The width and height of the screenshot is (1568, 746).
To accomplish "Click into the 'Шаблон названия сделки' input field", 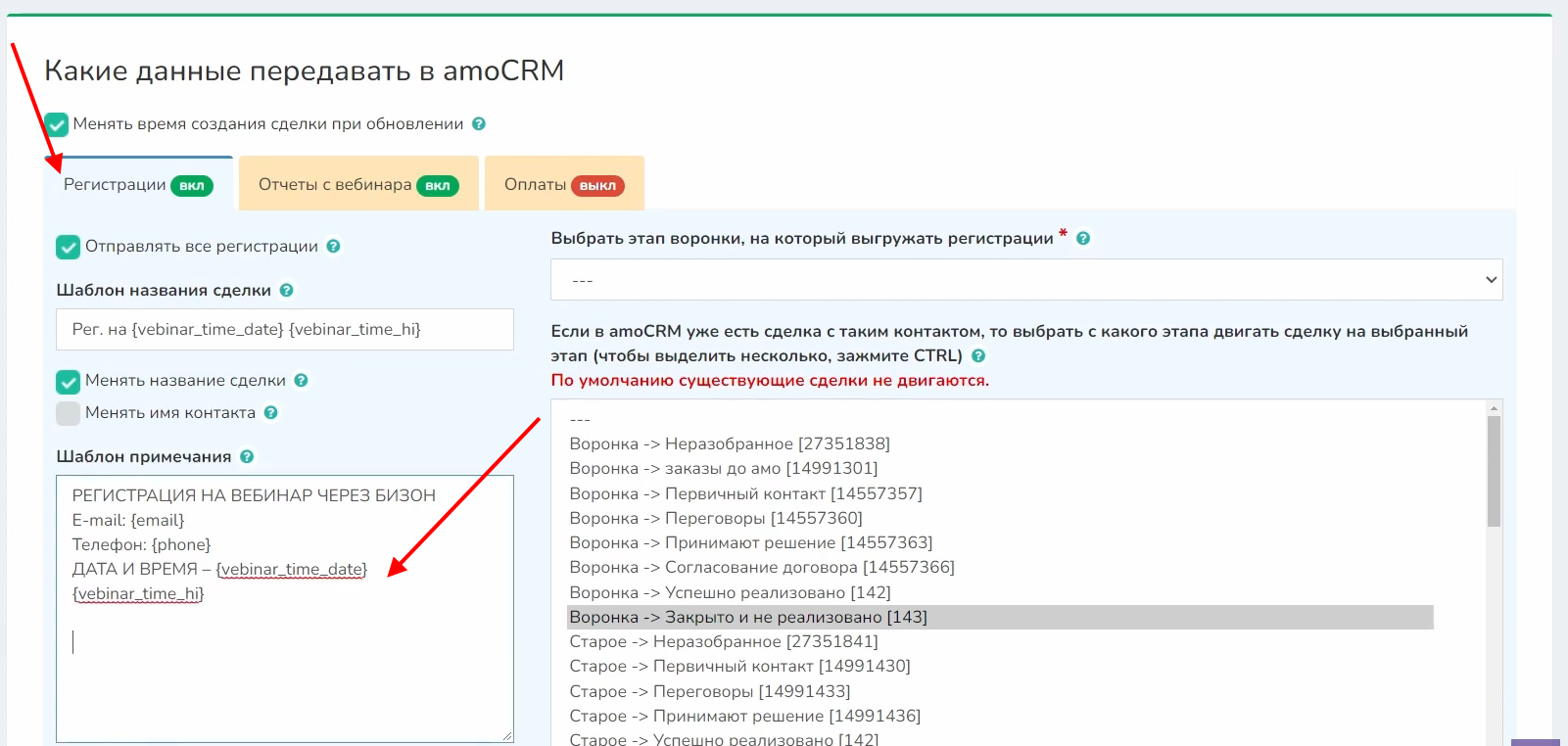I will [285, 330].
